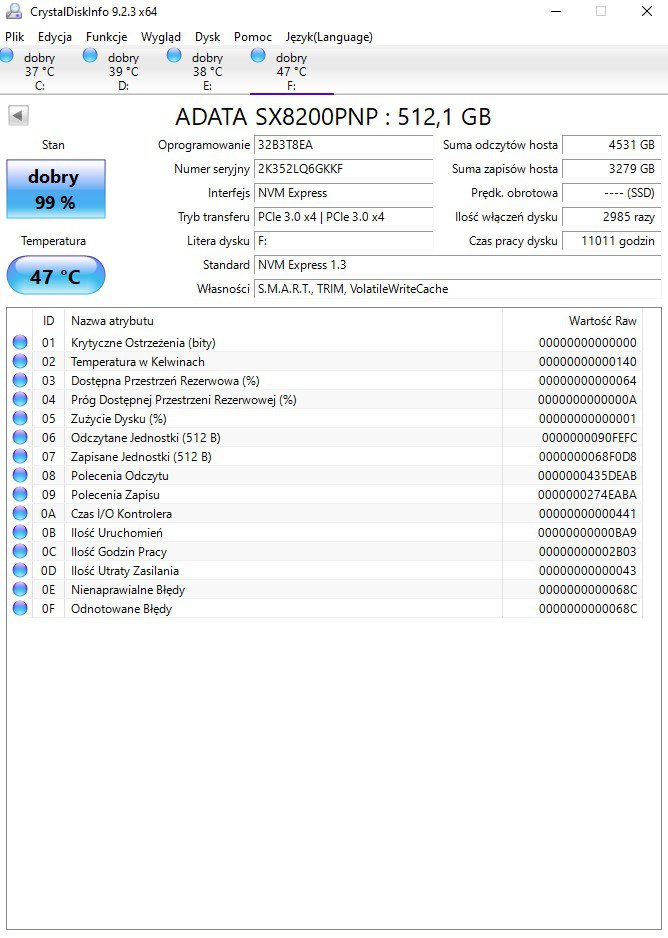Image resolution: width=668 pixels, height=938 pixels.
Task: Open the Edycja menu
Action: [54, 37]
